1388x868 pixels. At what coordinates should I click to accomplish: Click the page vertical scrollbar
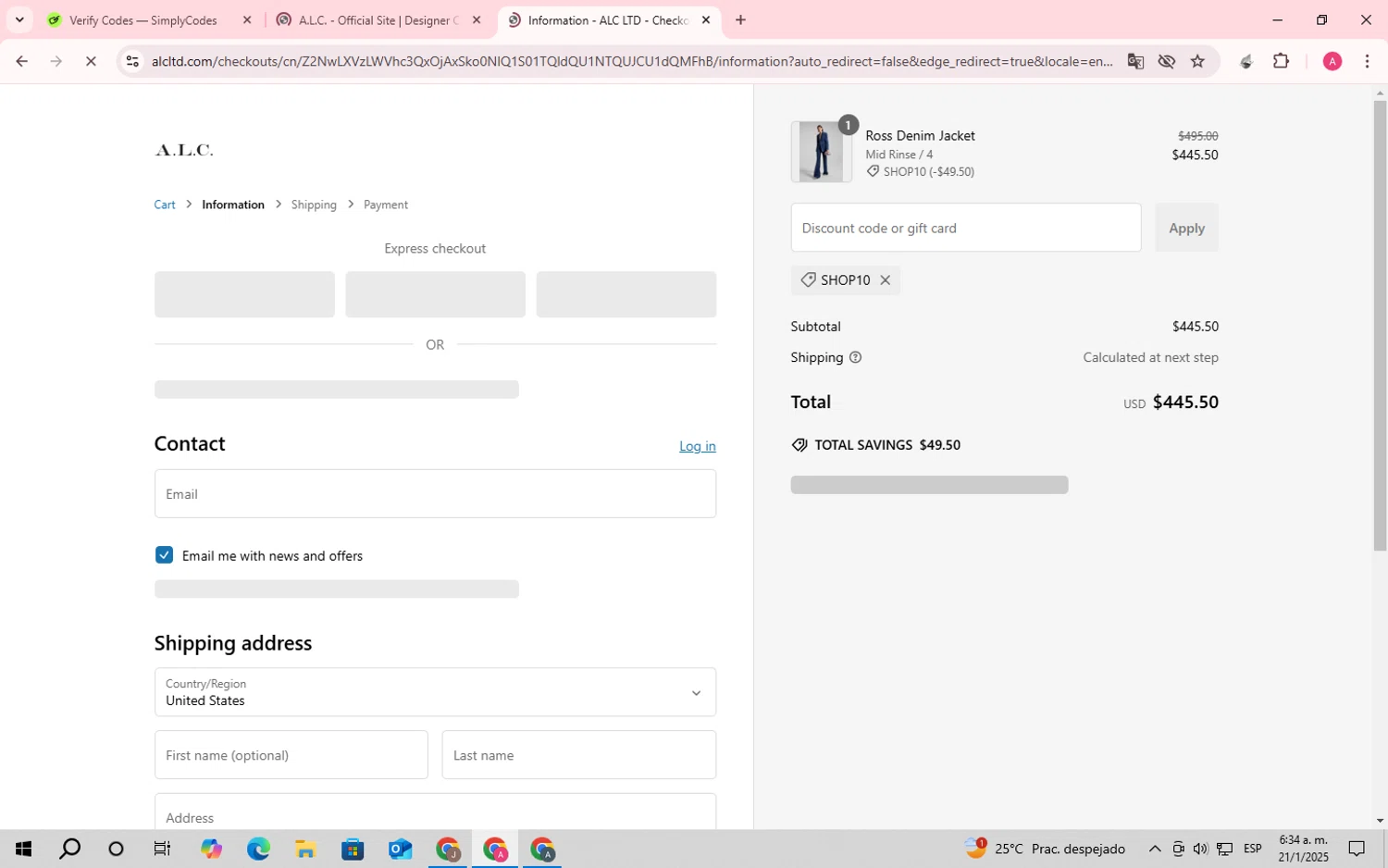click(x=1380, y=324)
